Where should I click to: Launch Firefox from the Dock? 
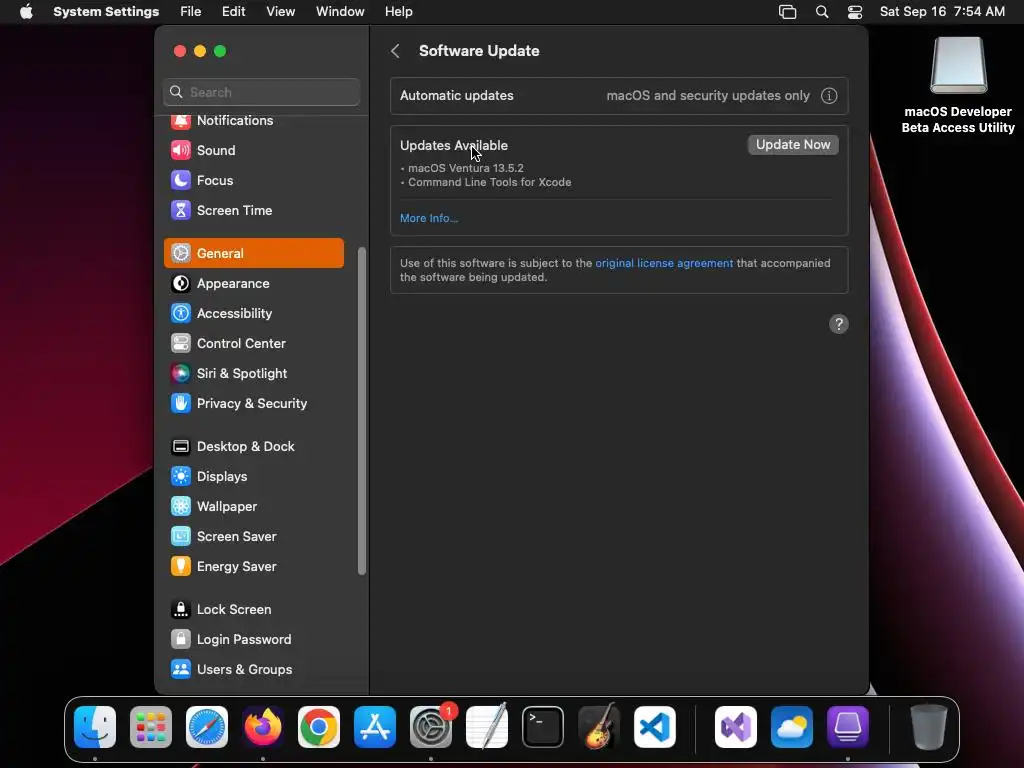[x=263, y=727]
